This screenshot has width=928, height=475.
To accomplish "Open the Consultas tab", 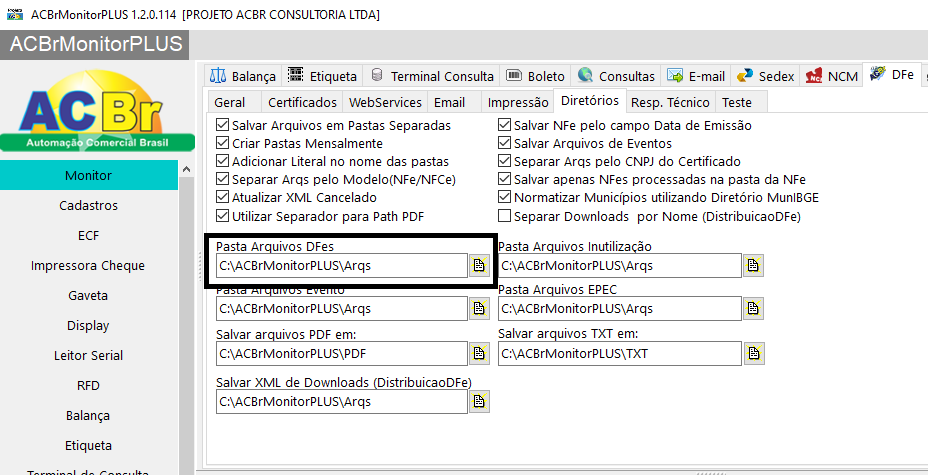I will coord(616,76).
